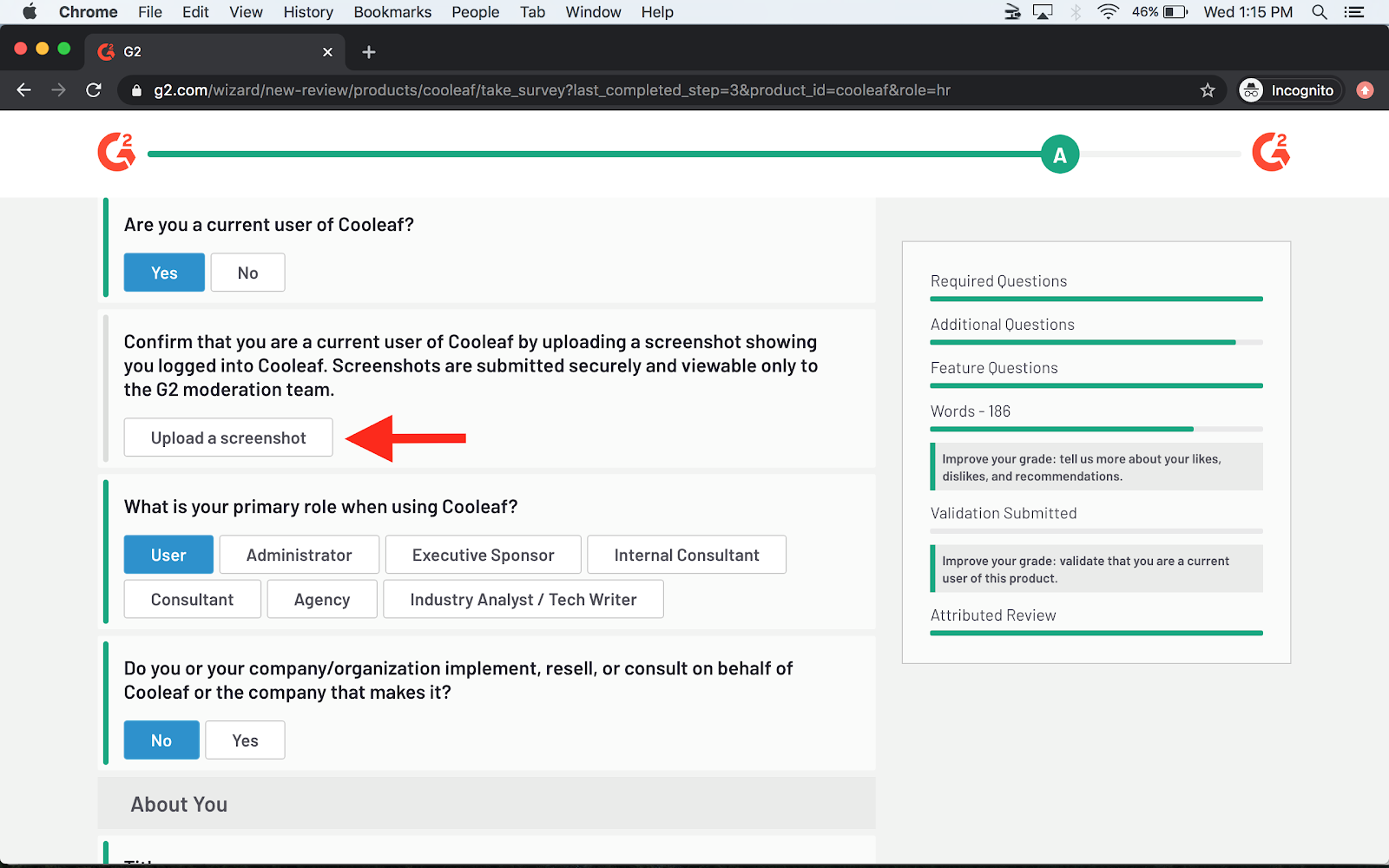Image resolution: width=1389 pixels, height=868 pixels.
Task: Open the Edit menu
Action: (x=195, y=12)
